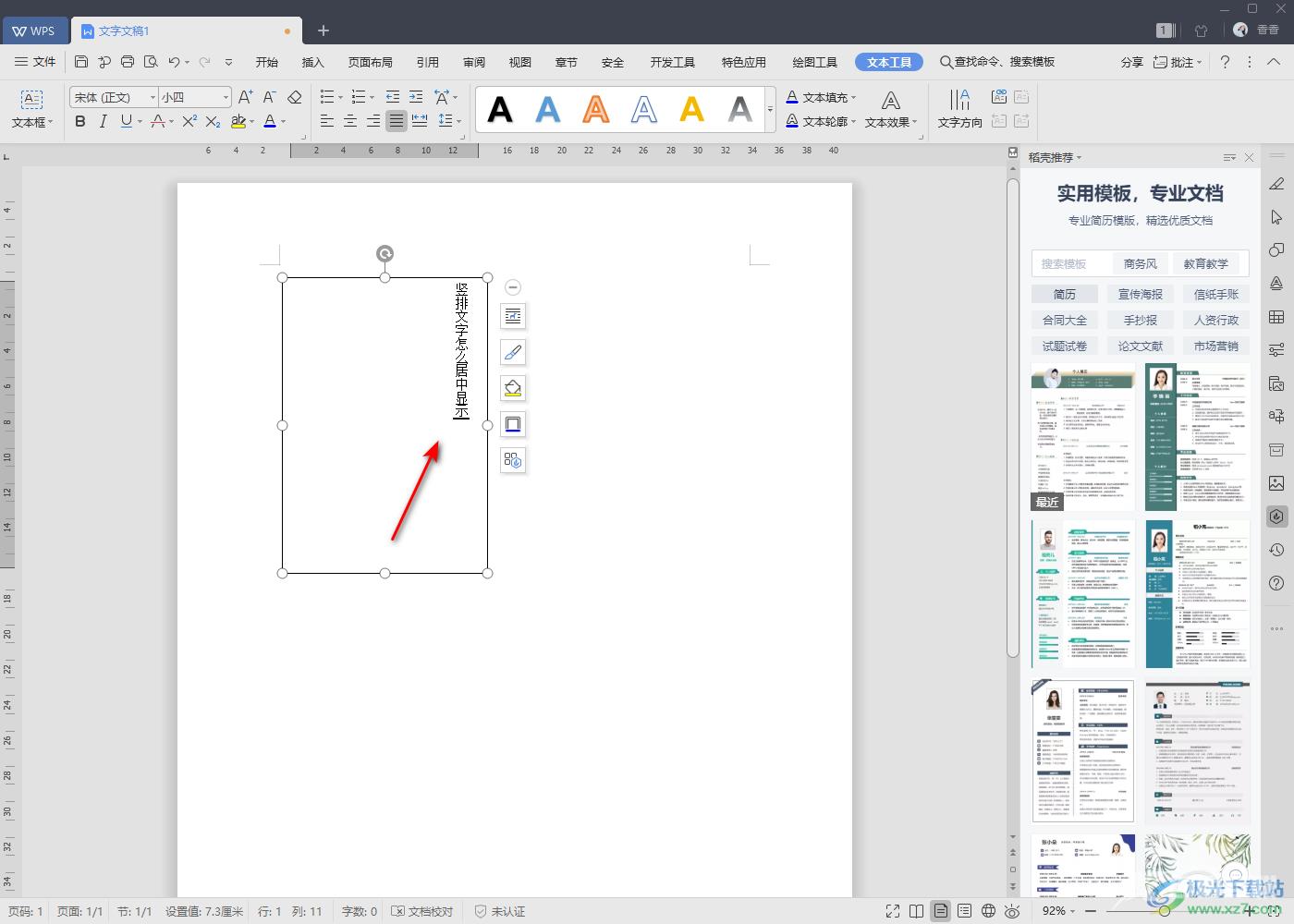Viewport: 1294px width, 924px height.
Task: Expand the line spacing dropdown
Action: (458, 121)
